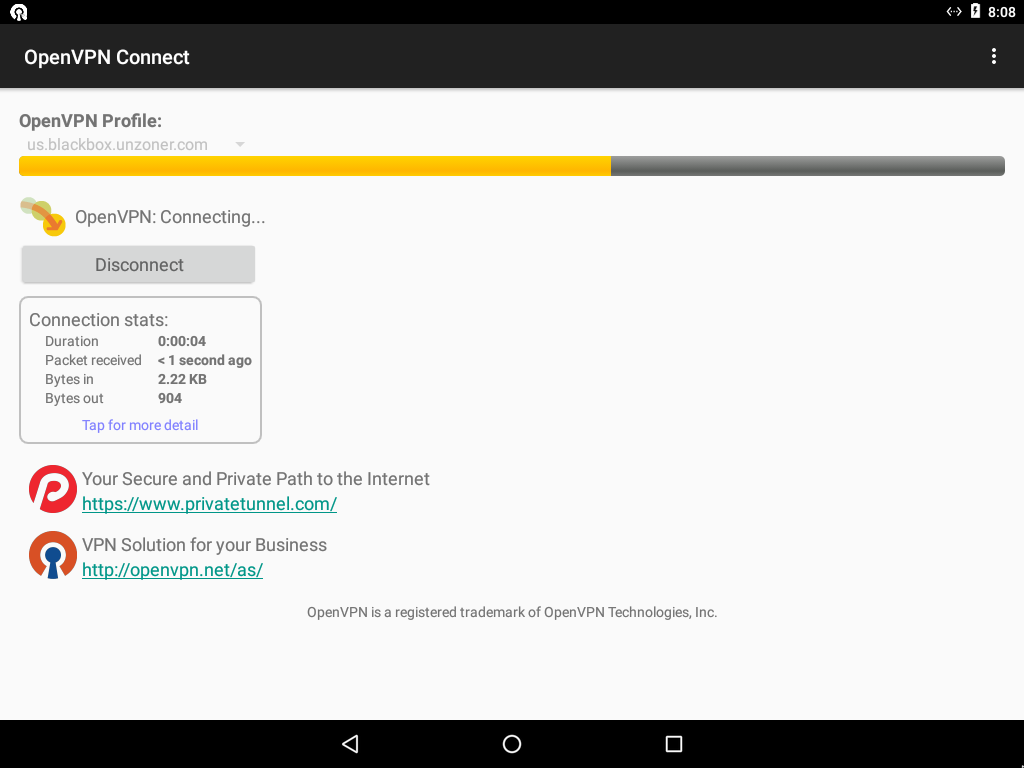Image resolution: width=1024 pixels, height=768 pixels.
Task: Tap the 8:08 clock in status bar
Action: [x=1001, y=12]
